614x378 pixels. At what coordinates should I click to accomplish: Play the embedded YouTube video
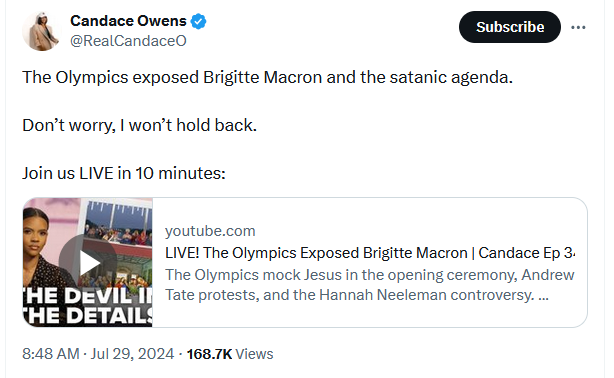click(x=88, y=262)
